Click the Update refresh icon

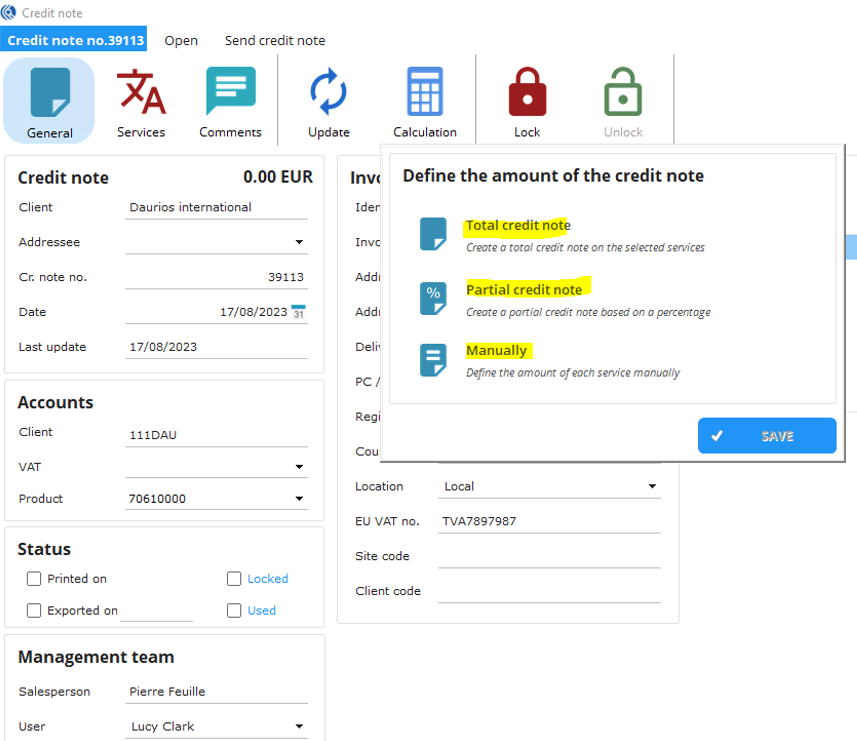click(x=328, y=93)
